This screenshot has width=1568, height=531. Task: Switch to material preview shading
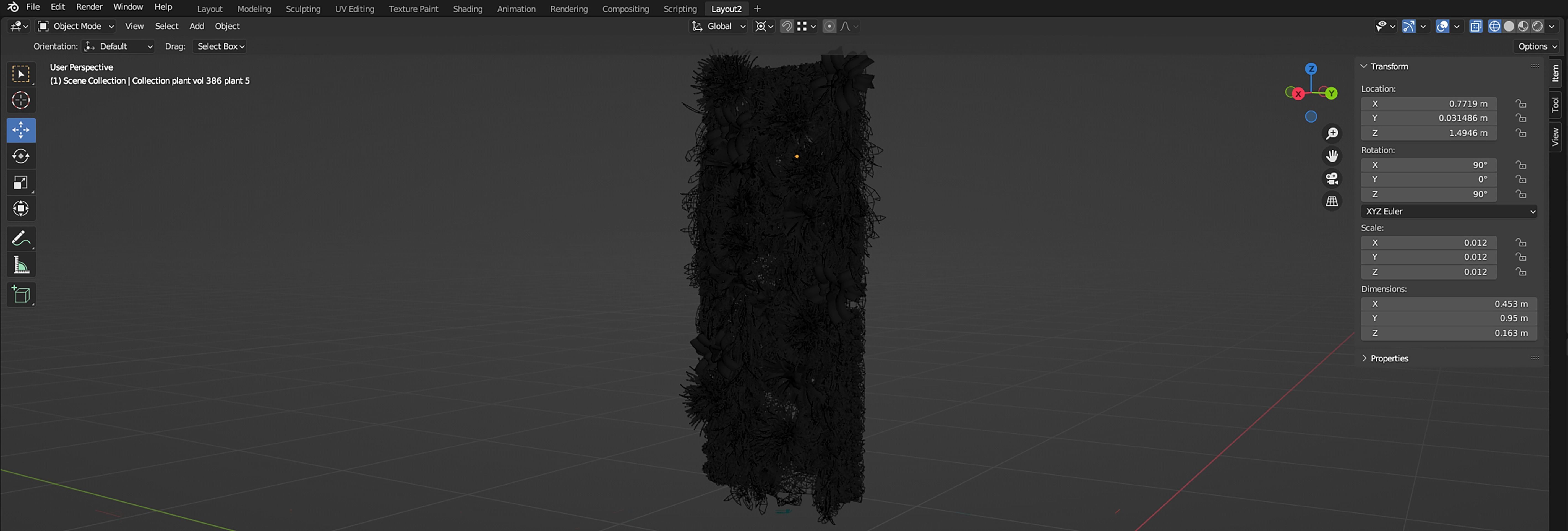pos(1523,26)
